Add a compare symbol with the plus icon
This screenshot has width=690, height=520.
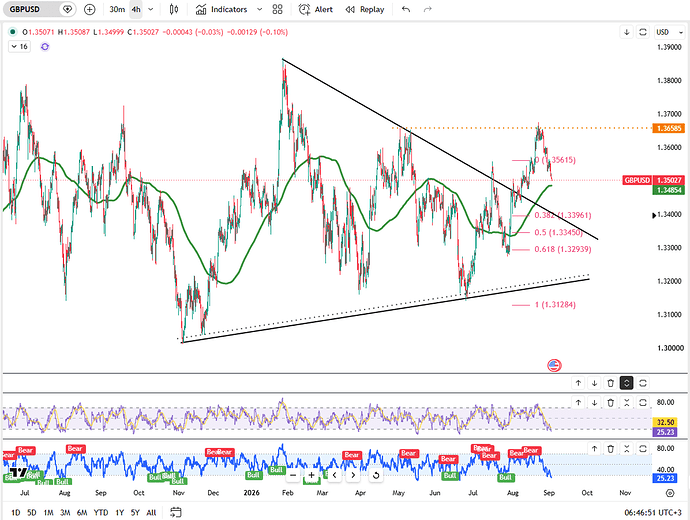[x=89, y=9]
